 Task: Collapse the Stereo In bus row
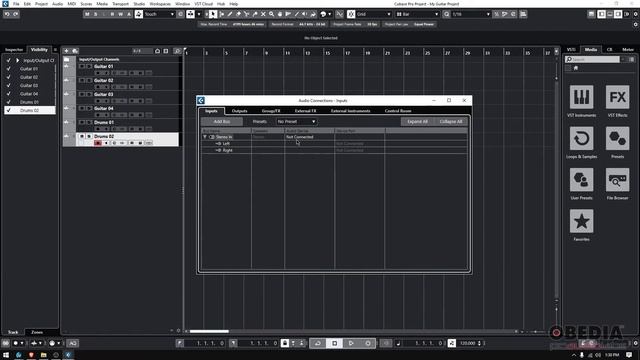click(x=205, y=137)
